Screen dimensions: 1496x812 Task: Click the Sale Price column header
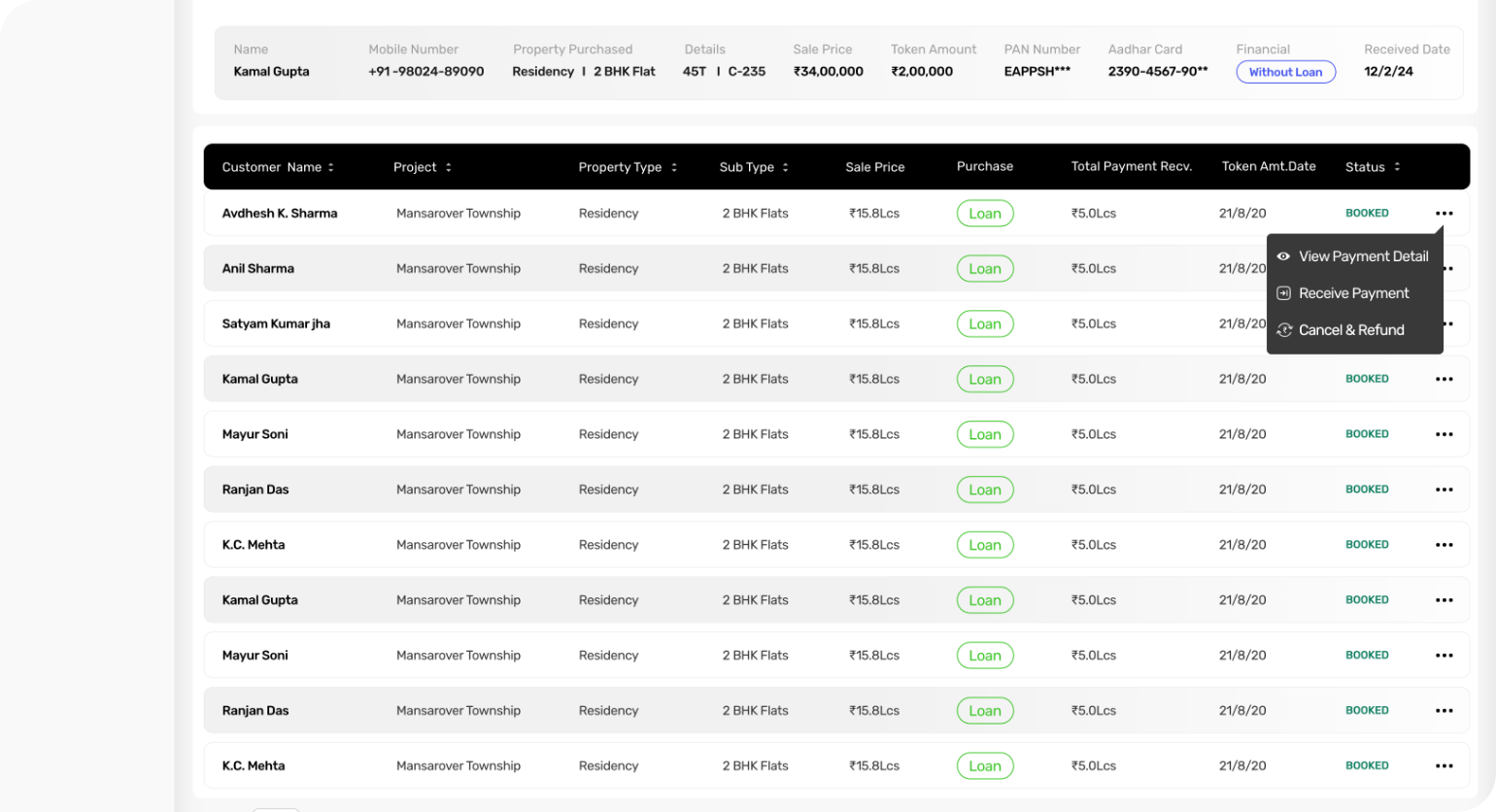coord(874,167)
